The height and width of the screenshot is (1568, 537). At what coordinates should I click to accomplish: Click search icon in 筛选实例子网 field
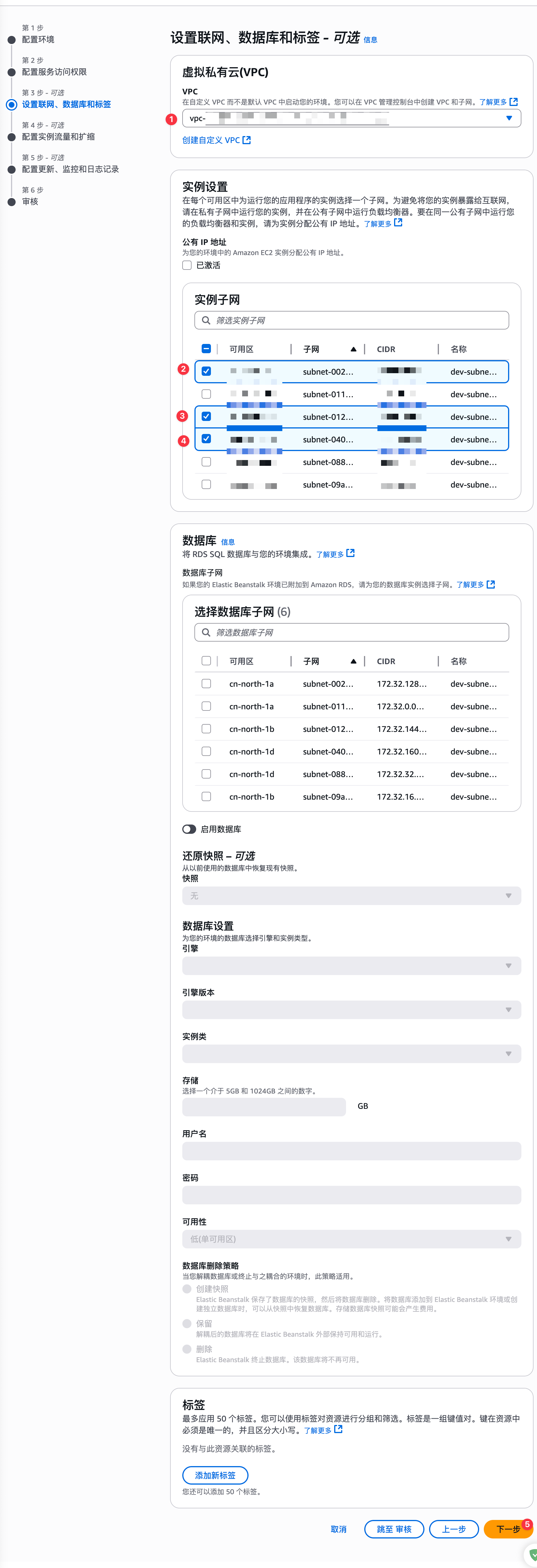pyautogui.click(x=206, y=320)
